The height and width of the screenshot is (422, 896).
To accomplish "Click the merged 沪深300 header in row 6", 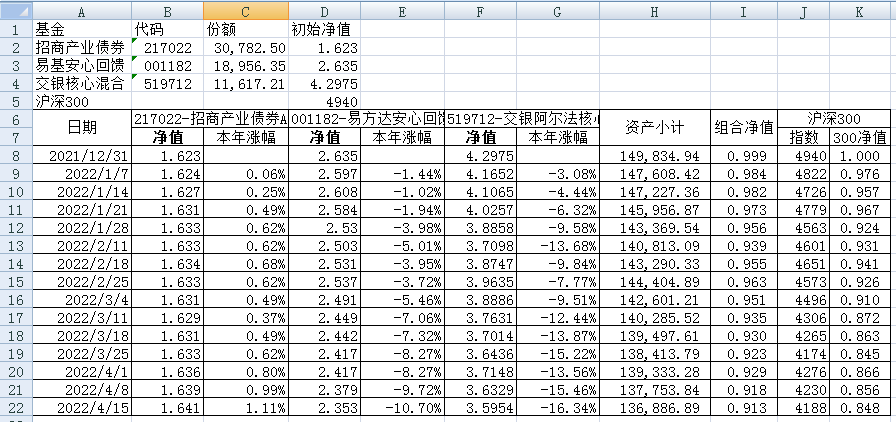I will (x=834, y=120).
